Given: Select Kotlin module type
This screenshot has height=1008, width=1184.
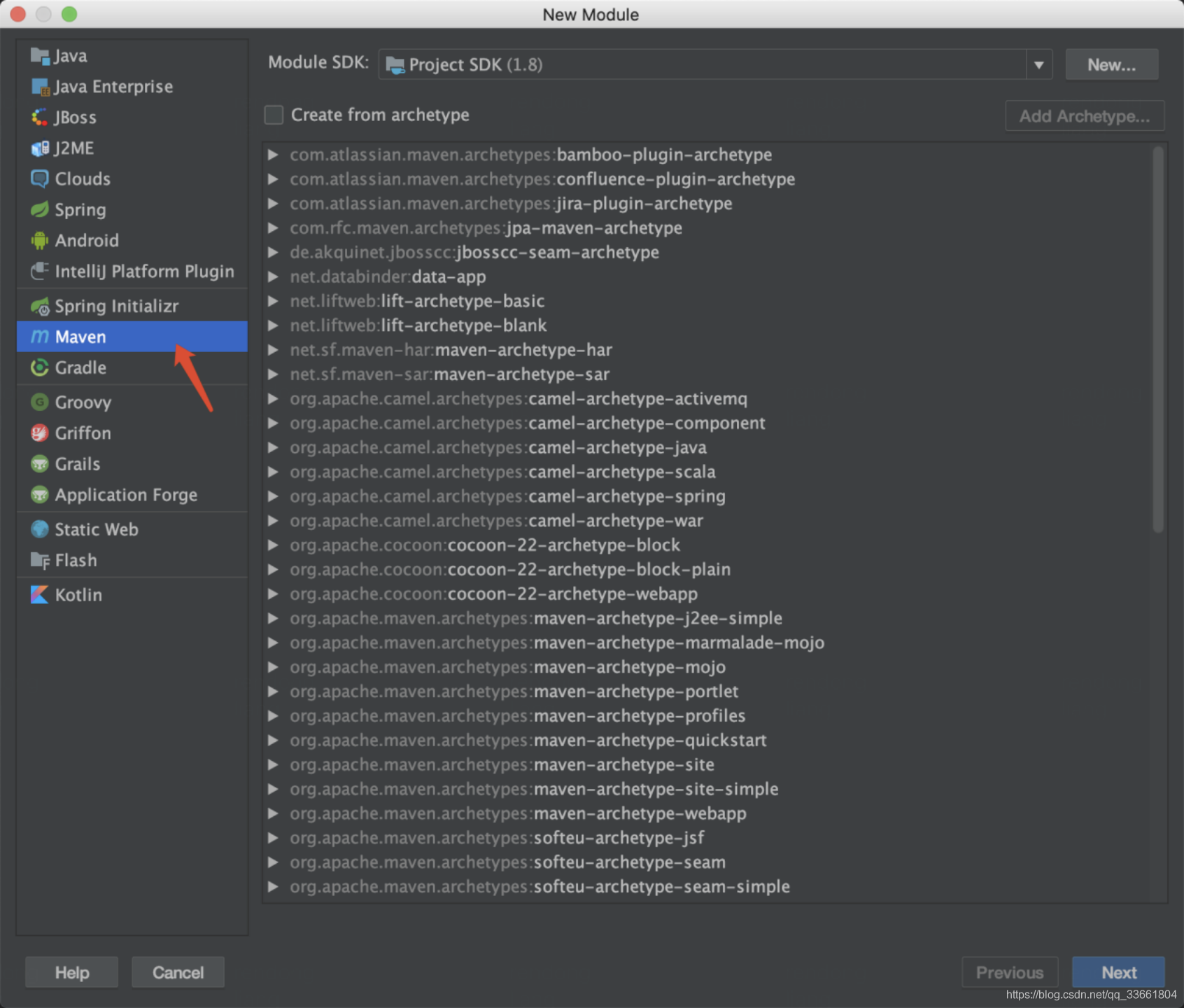Looking at the screenshot, I should (x=132, y=595).
